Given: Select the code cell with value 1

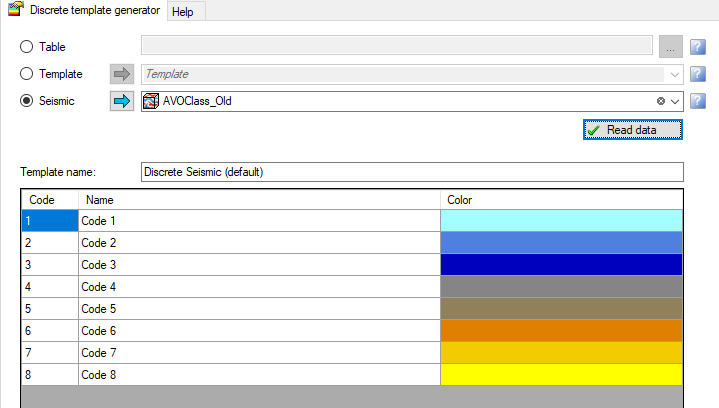Looking at the screenshot, I should pos(50,221).
